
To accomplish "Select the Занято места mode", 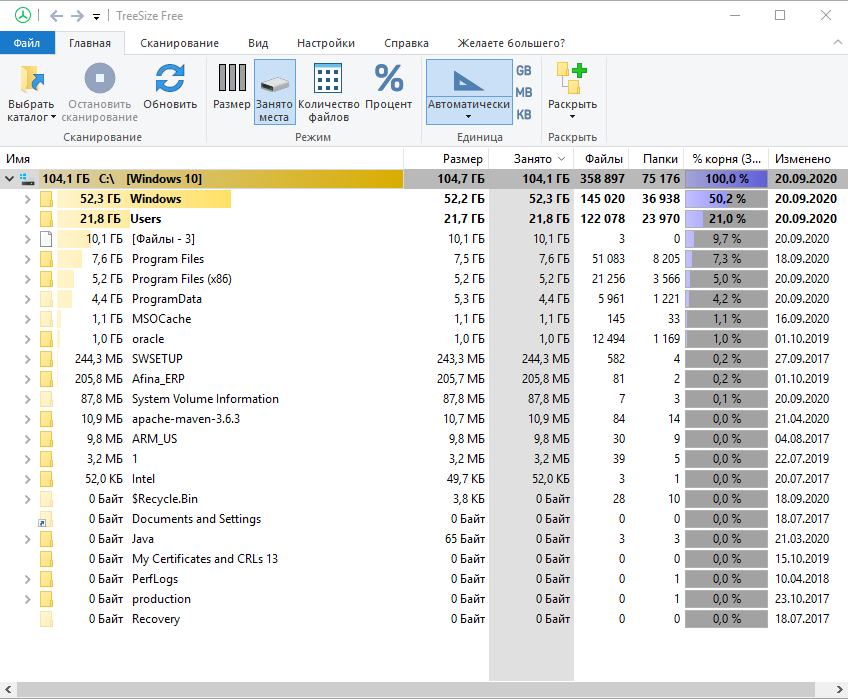I will click(275, 92).
